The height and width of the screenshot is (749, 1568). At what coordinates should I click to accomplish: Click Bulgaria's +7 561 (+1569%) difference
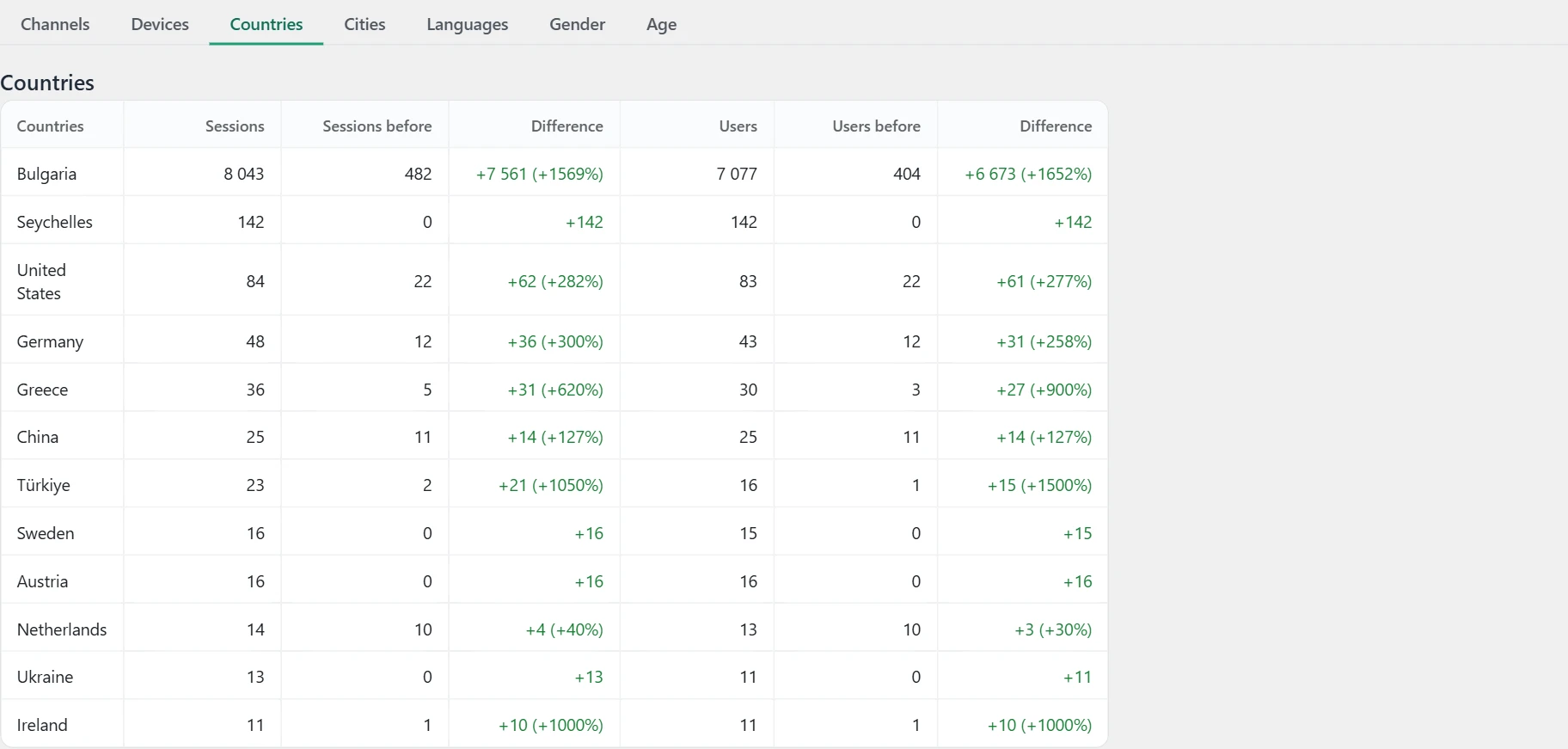540,174
